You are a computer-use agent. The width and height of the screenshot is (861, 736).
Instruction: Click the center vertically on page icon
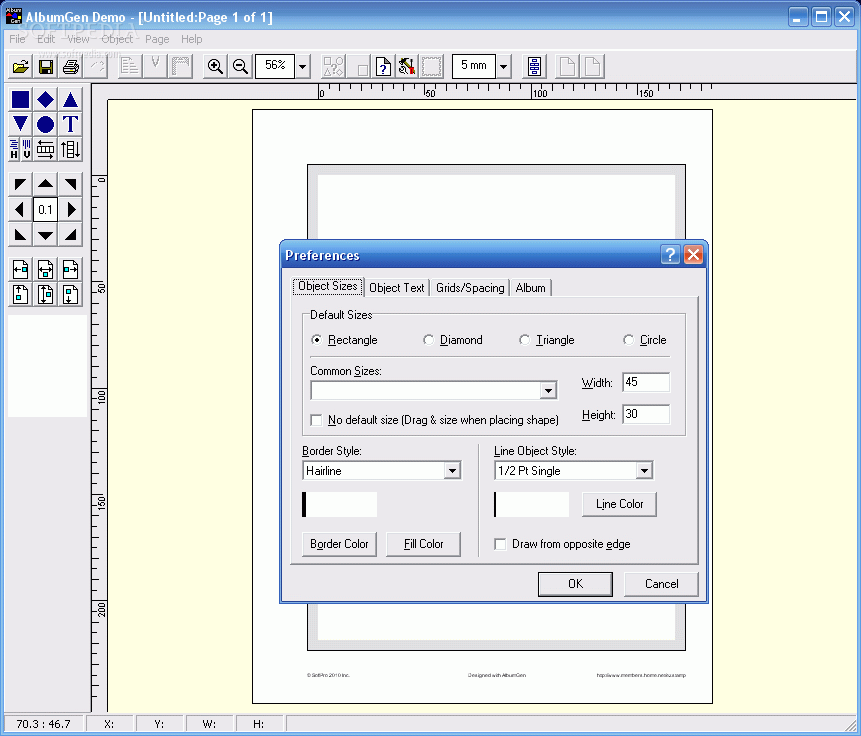point(46,294)
